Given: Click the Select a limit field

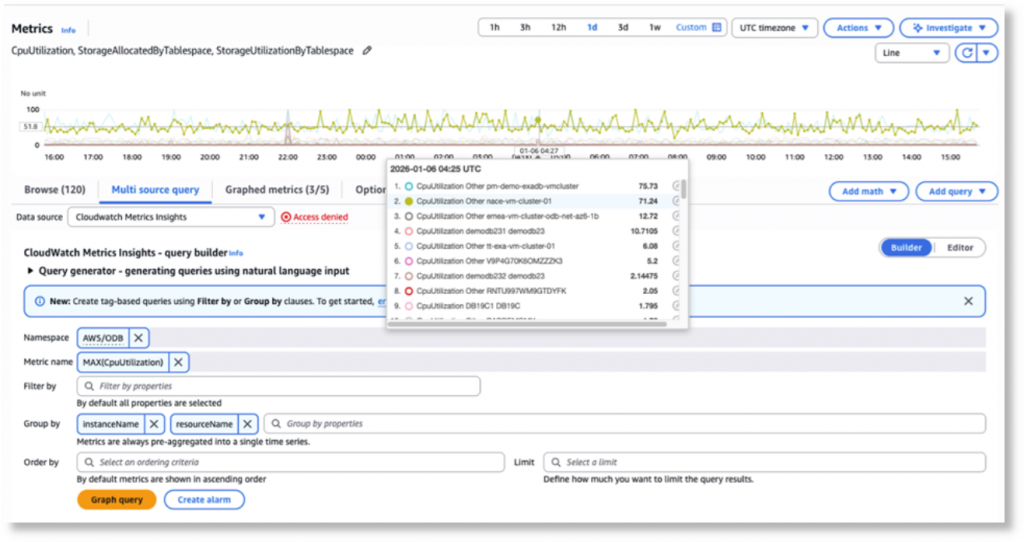Looking at the screenshot, I should point(765,462).
